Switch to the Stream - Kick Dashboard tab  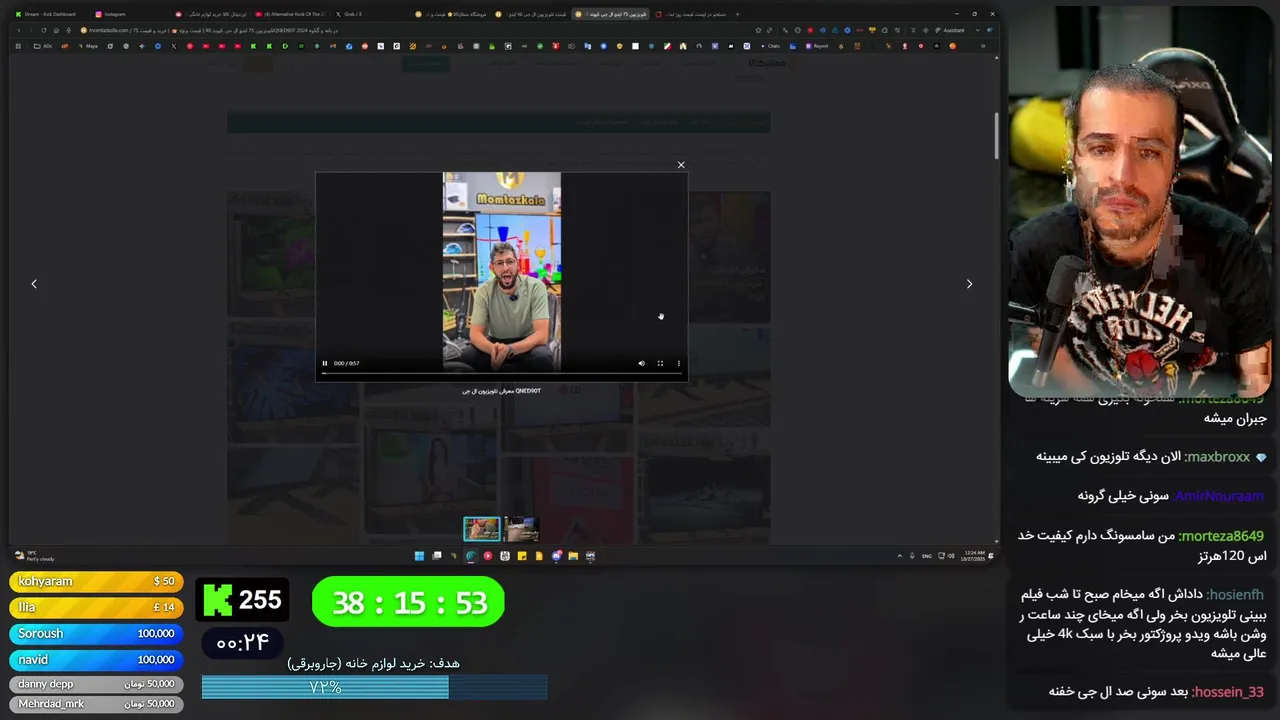[x=48, y=14]
